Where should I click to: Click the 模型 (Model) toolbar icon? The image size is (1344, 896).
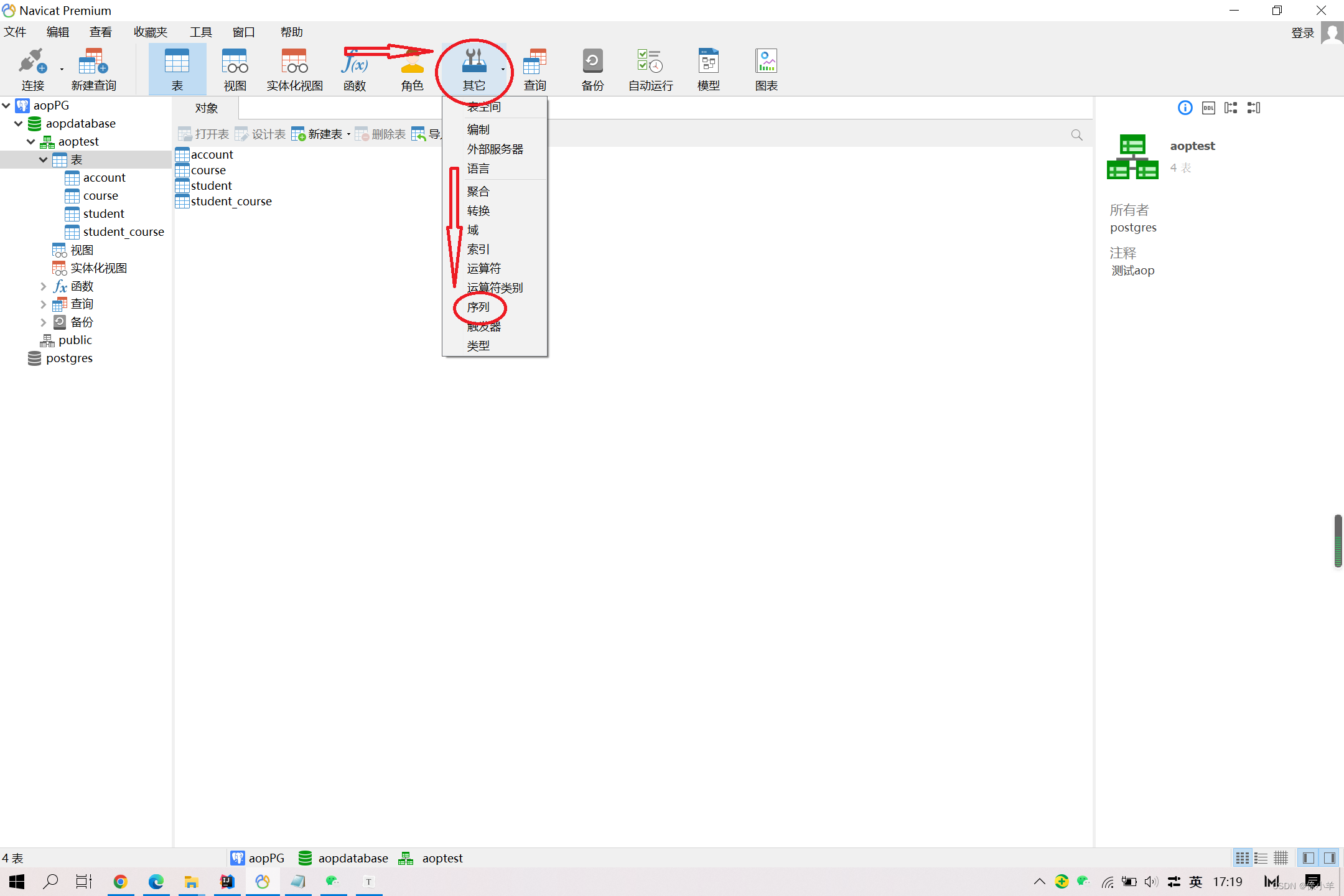click(x=708, y=68)
